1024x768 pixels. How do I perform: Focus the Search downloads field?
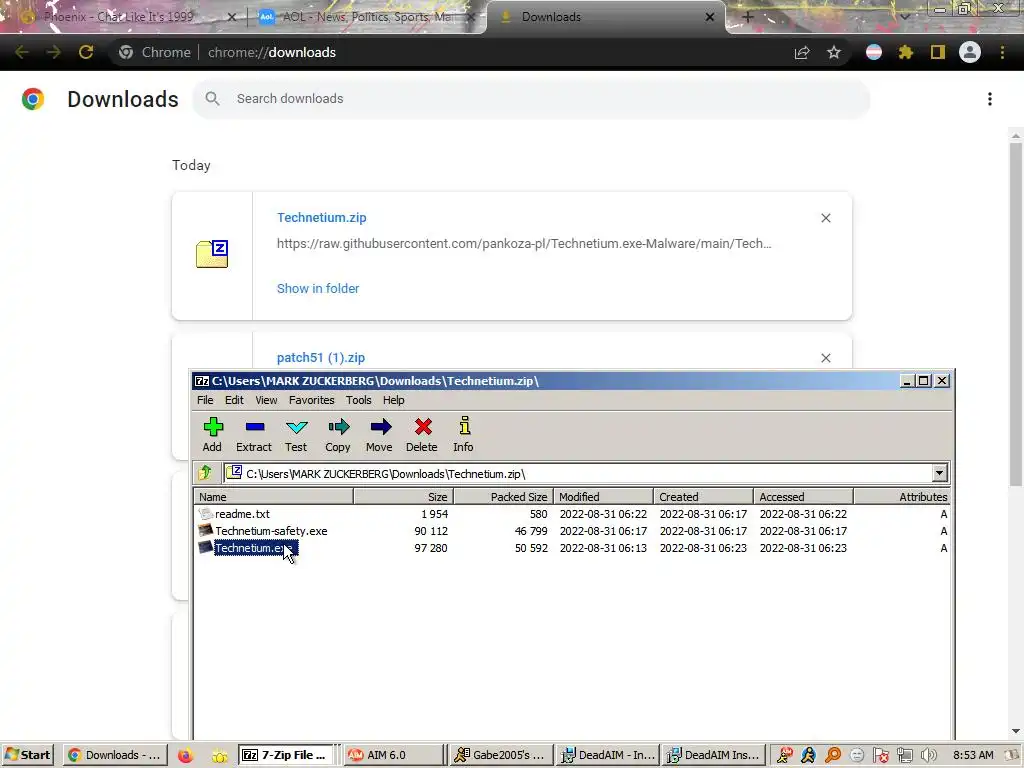click(x=532, y=99)
